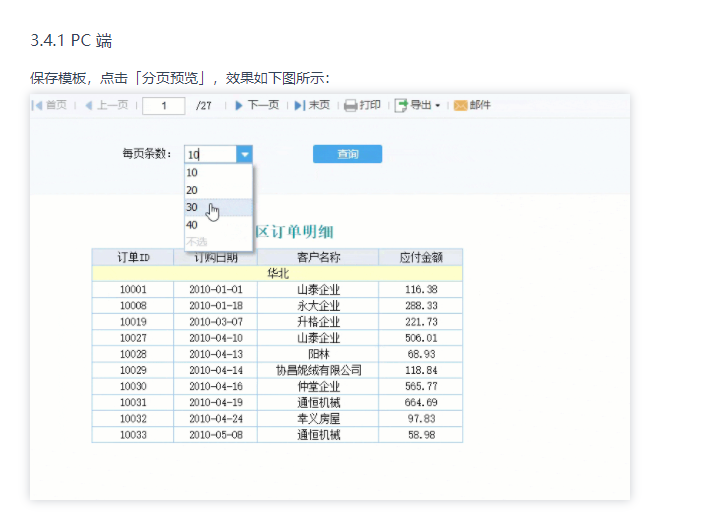
Task: Click the 华北 region group row
Action: (277, 273)
